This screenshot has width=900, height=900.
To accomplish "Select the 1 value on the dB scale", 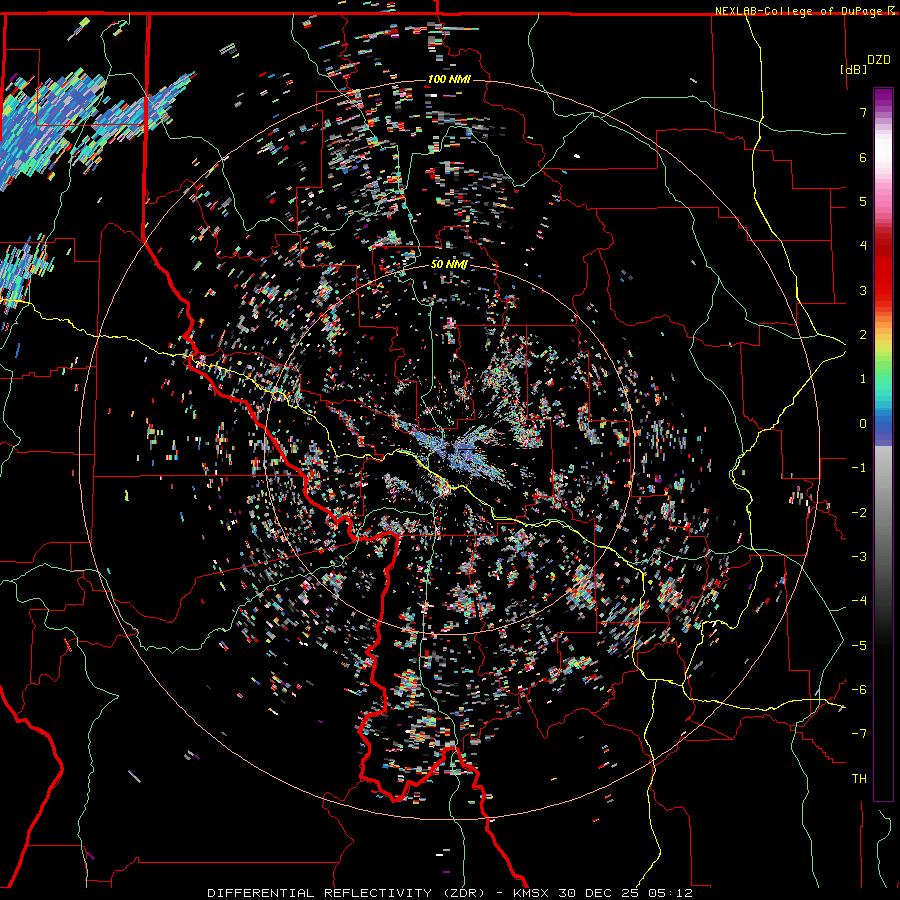I will (x=863, y=379).
